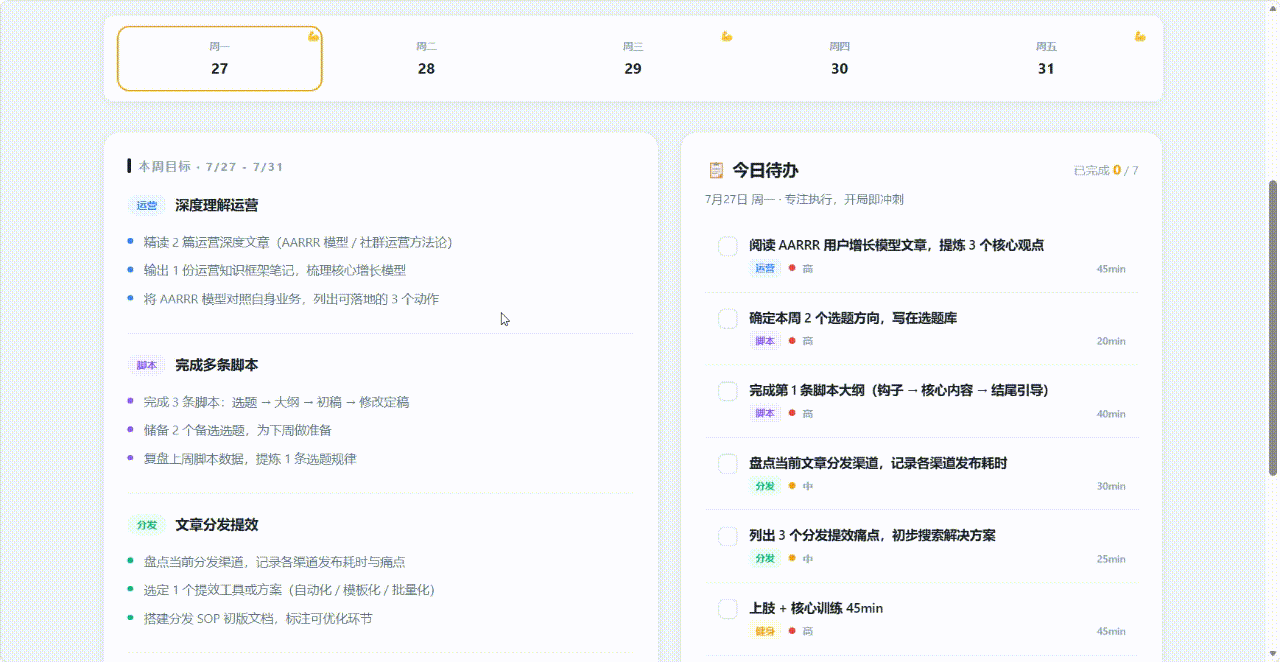Click the muscle emoji above Friday 31
Image resolution: width=1280 pixels, height=662 pixels.
[x=1140, y=36]
